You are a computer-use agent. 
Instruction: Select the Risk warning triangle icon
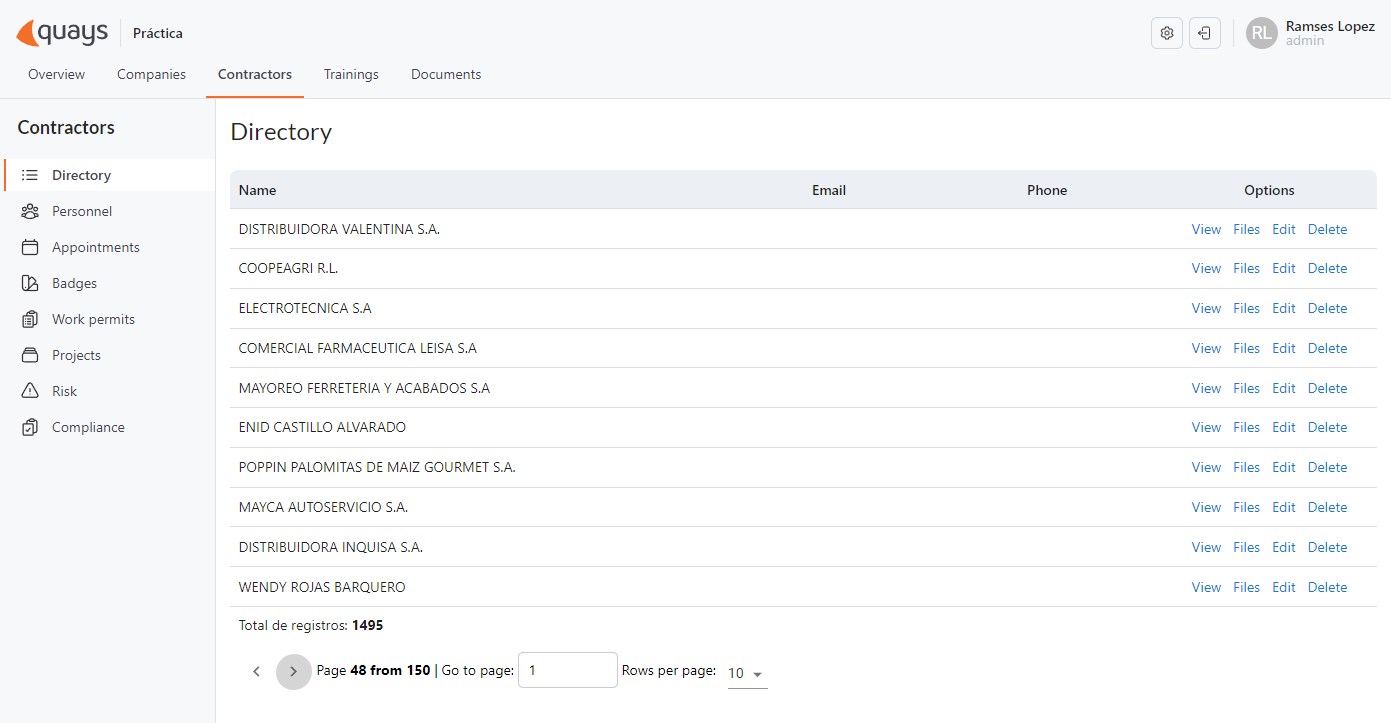[30, 391]
